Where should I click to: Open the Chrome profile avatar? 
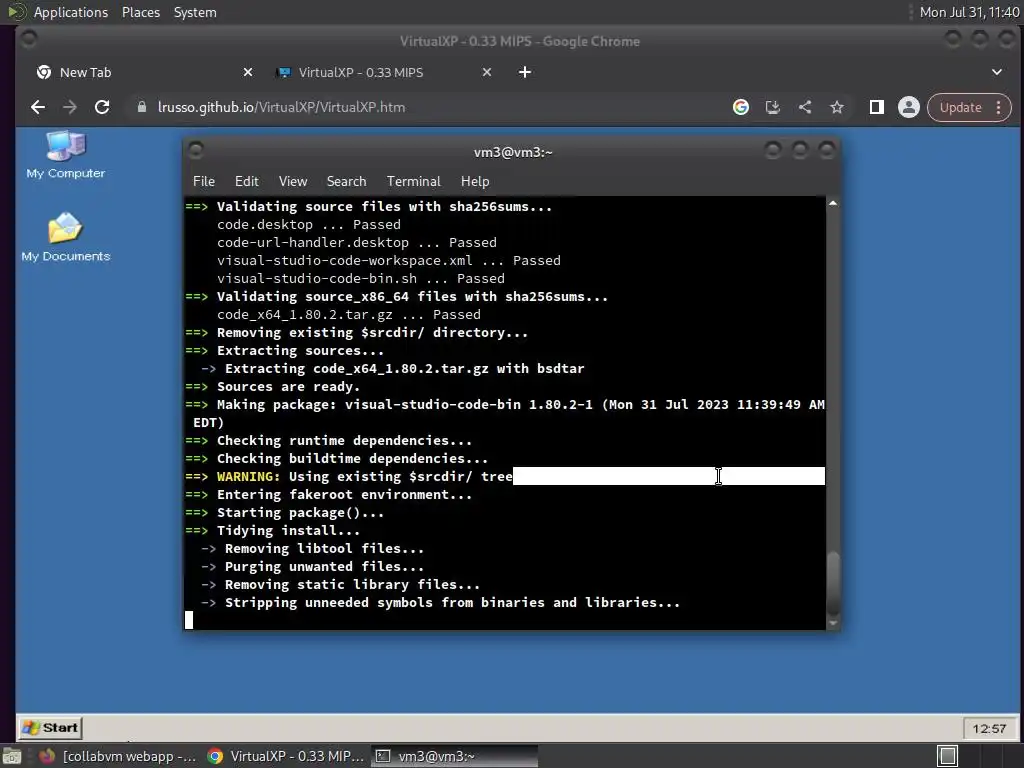click(908, 107)
